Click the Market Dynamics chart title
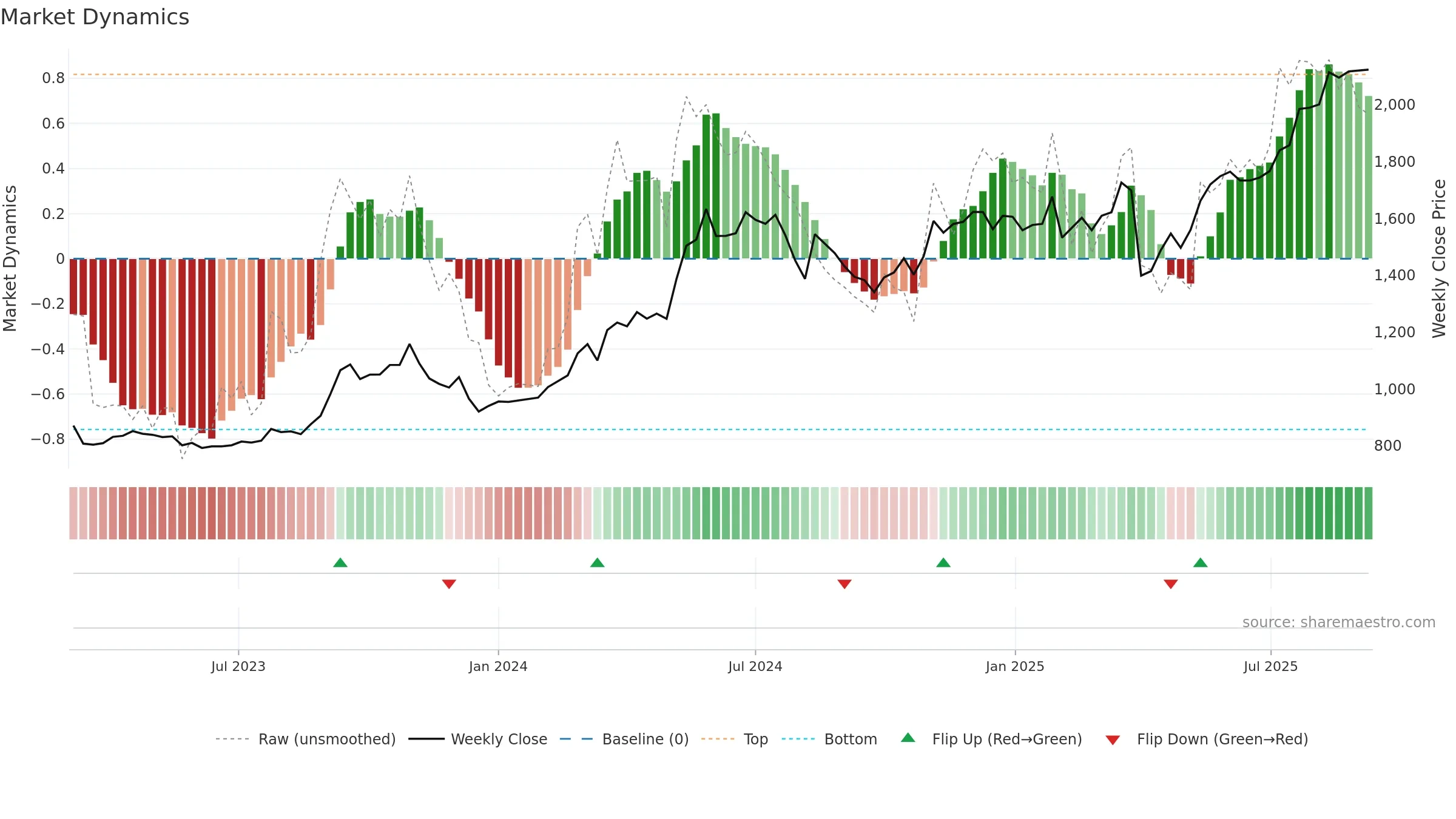 [95, 17]
